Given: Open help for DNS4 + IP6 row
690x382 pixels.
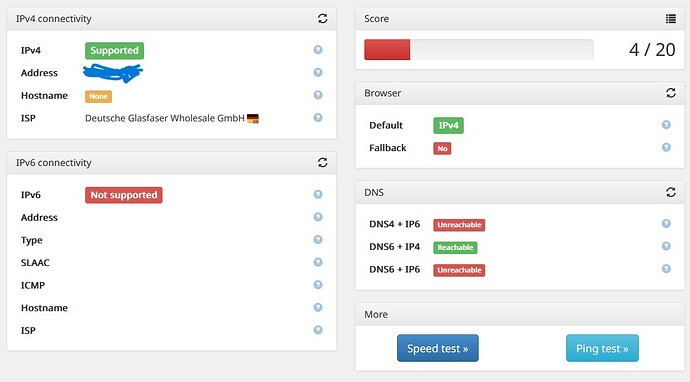Looking at the screenshot, I should pos(666,224).
